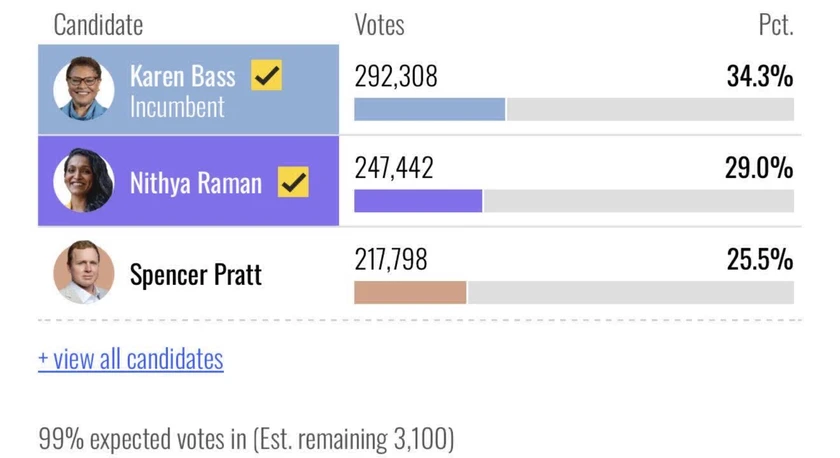Select the Spencer Pratt name label
This screenshot has width=840, height=458.
click(x=196, y=274)
